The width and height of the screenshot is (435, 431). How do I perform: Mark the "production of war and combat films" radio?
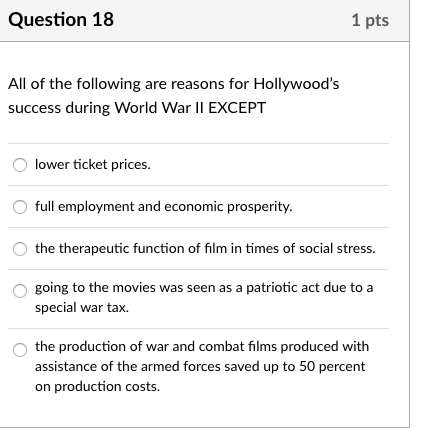coord(20,350)
